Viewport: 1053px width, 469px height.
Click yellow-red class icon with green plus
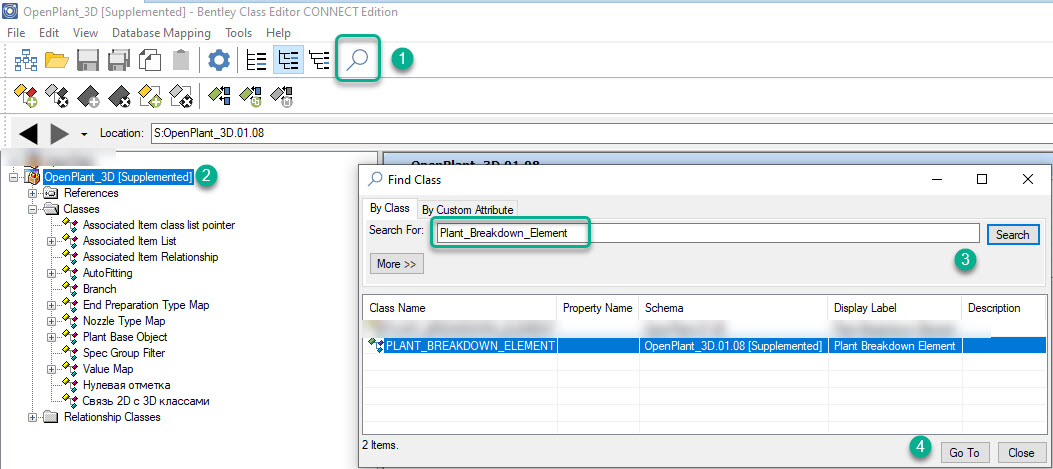(26, 96)
